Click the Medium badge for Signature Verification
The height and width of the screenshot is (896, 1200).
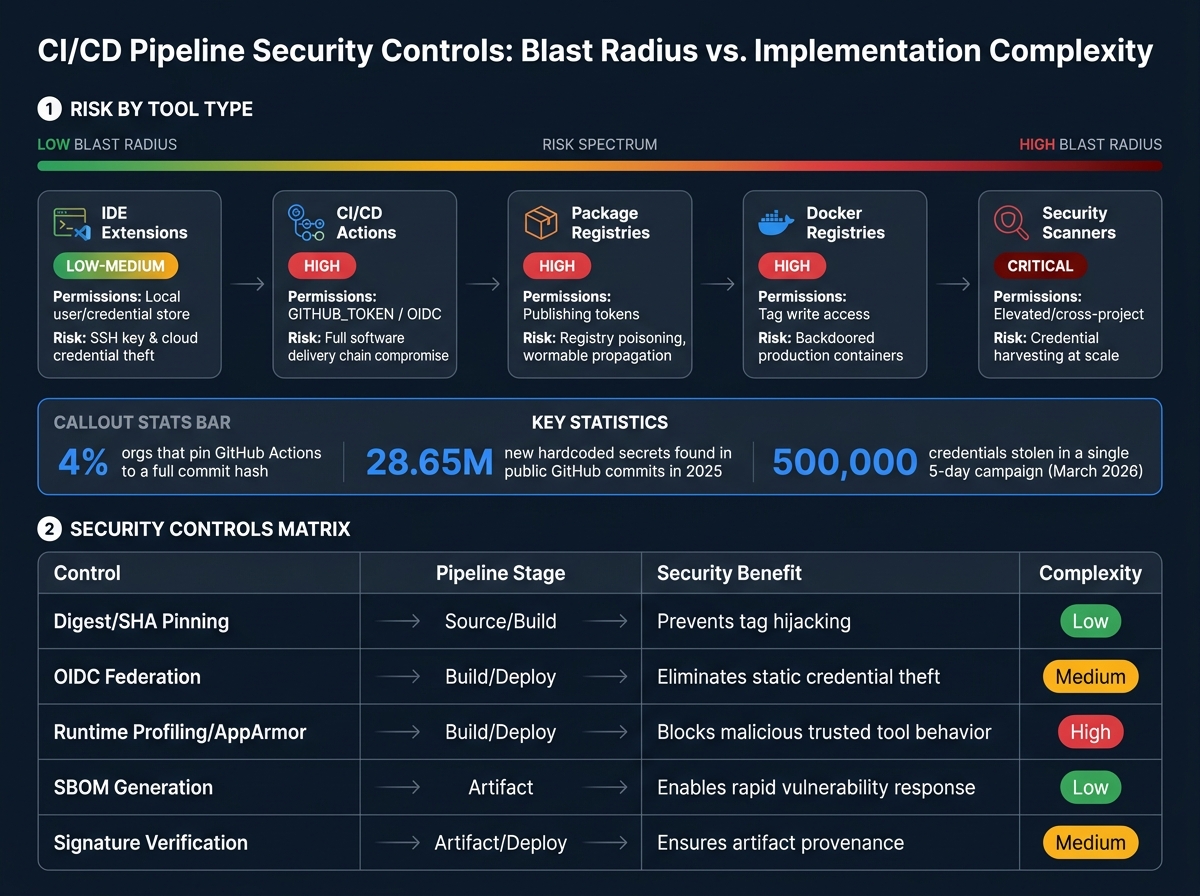[x=1090, y=843]
